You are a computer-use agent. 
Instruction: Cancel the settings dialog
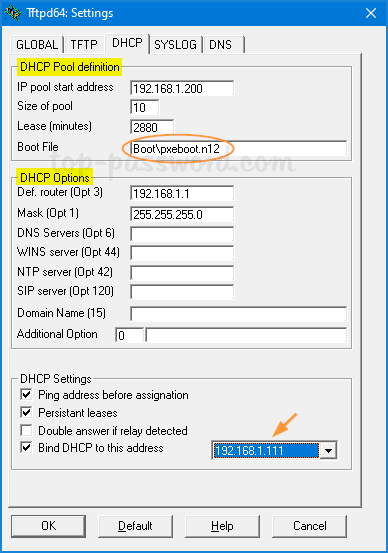[x=309, y=526]
